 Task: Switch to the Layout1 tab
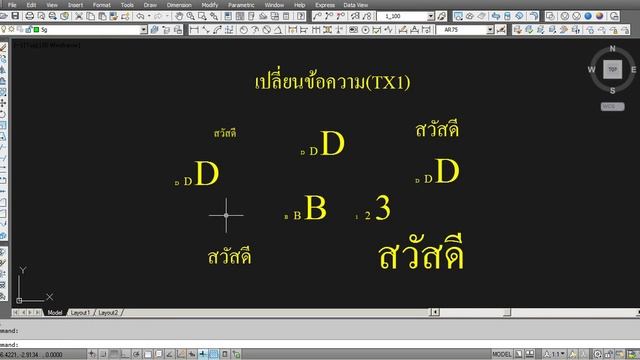click(x=80, y=313)
